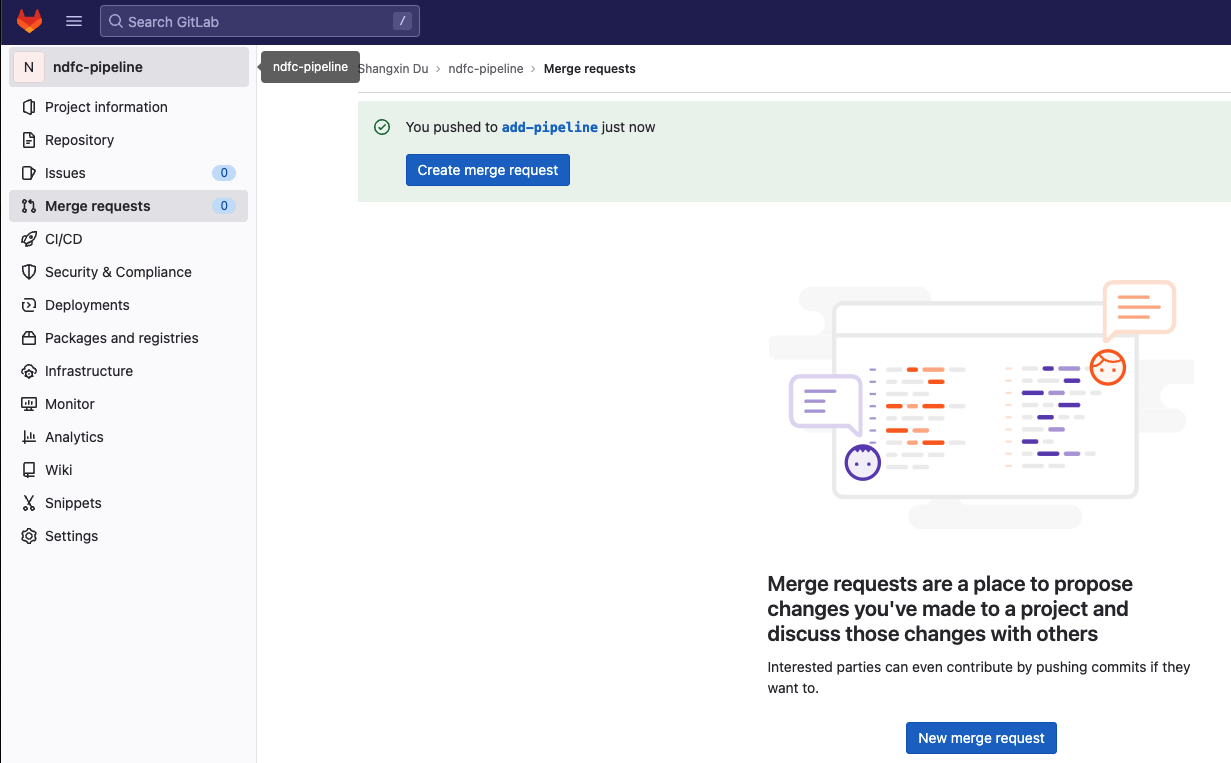Click the Project information icon

tap(28, 107)
